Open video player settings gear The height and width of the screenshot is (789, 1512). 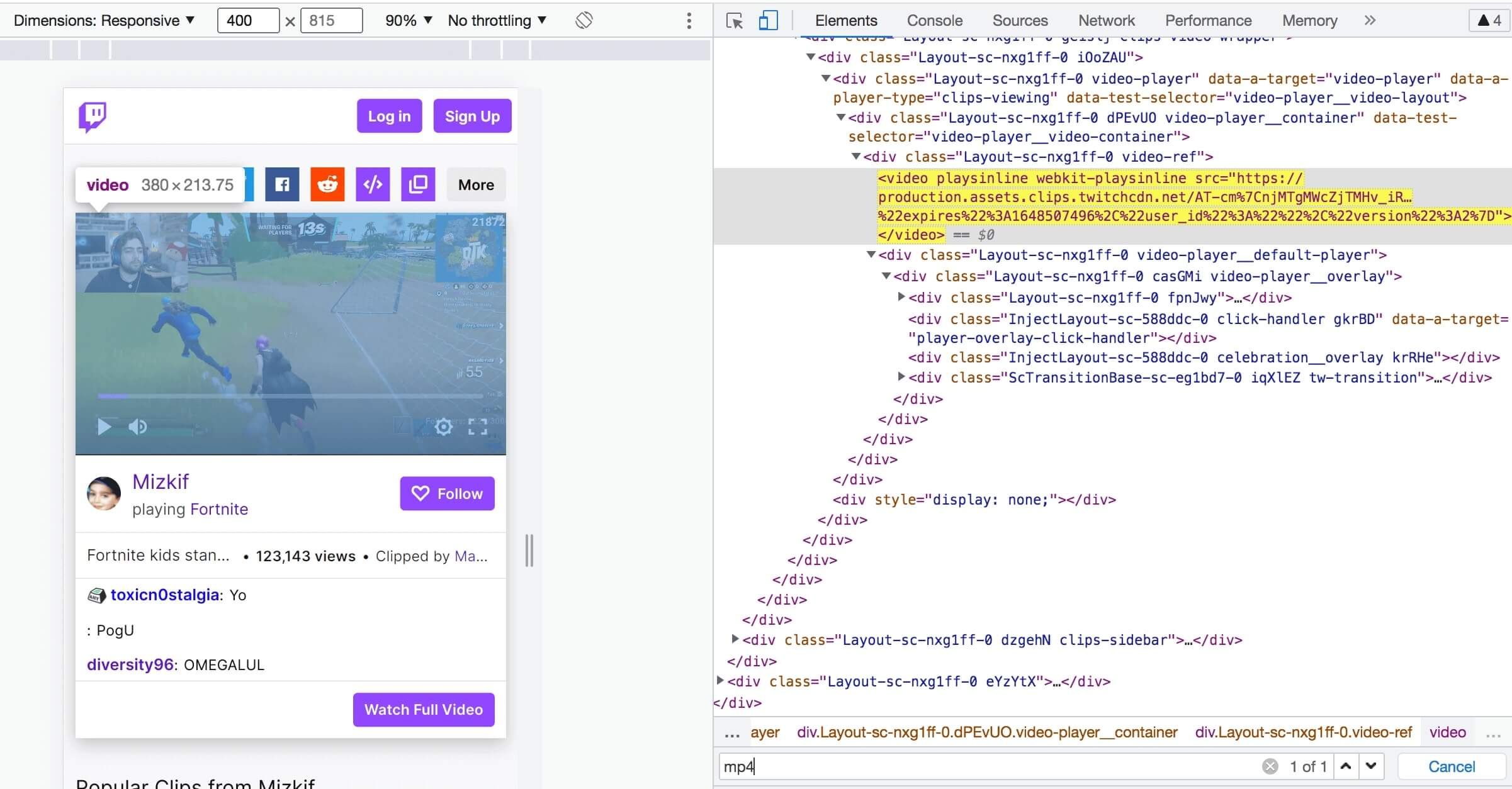tap(444, 427)
